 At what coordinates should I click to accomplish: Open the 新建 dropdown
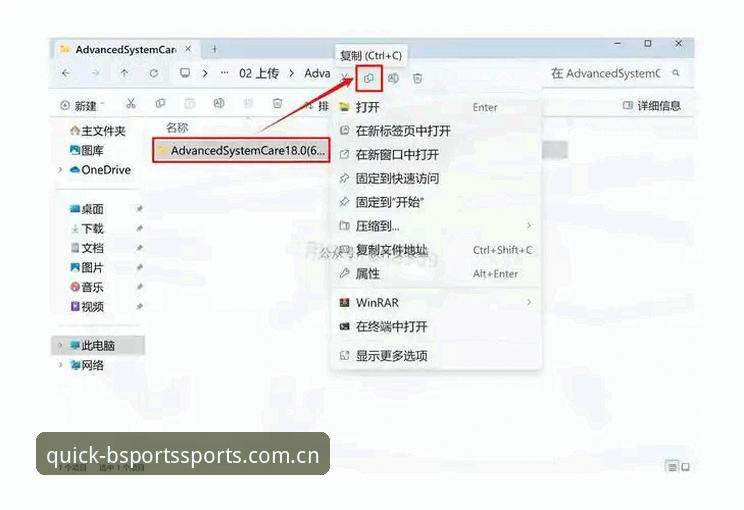tap(82, 105)
